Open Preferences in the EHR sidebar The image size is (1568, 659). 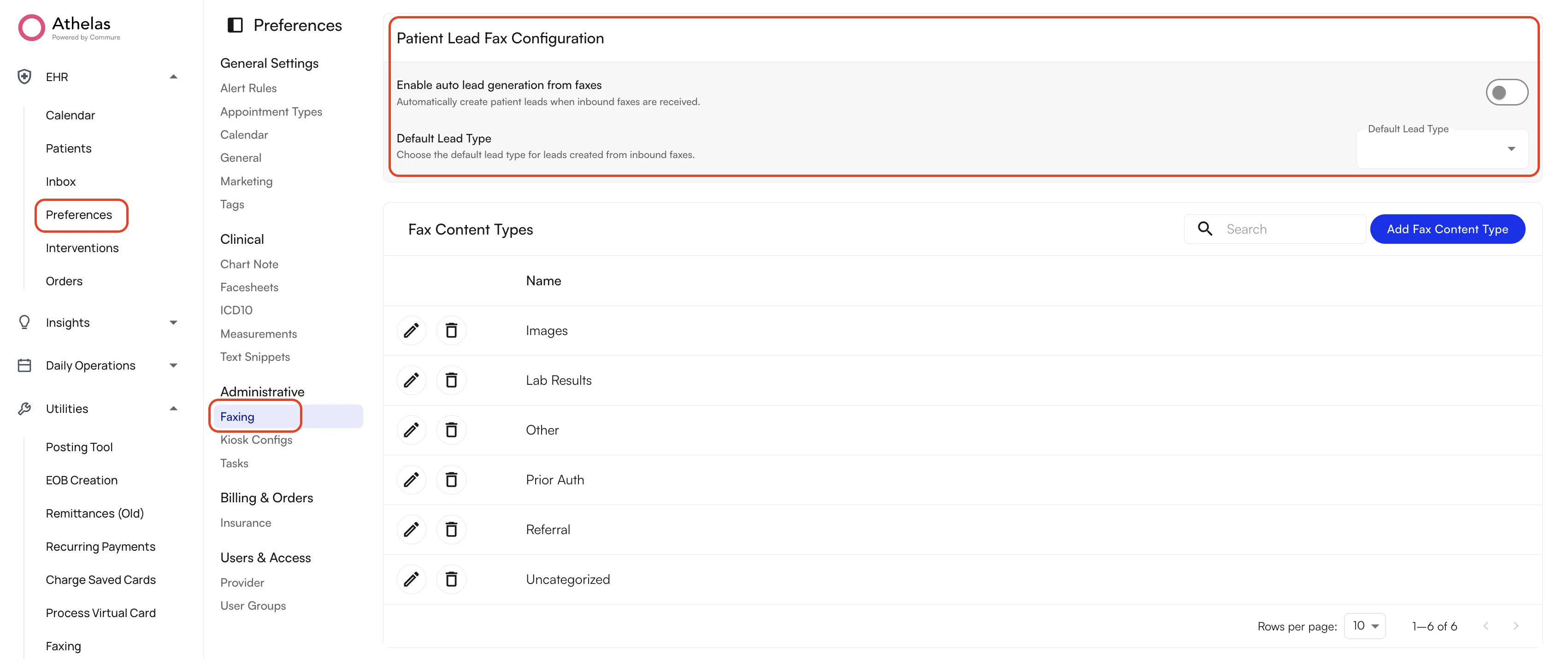[x=79, y=215]
